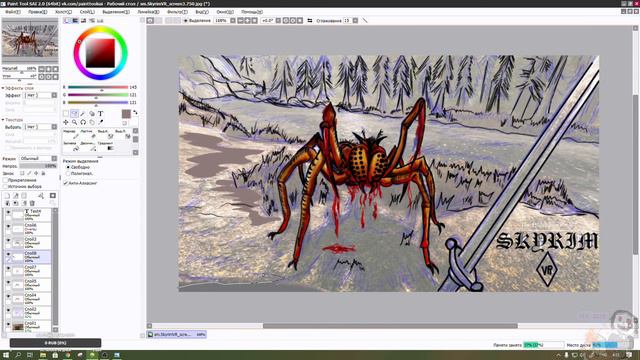The width and height of the screenshot is (640, 360).
Task: Hide the Text4 layer
Action: pyautogui.click(x=8, y=212)
